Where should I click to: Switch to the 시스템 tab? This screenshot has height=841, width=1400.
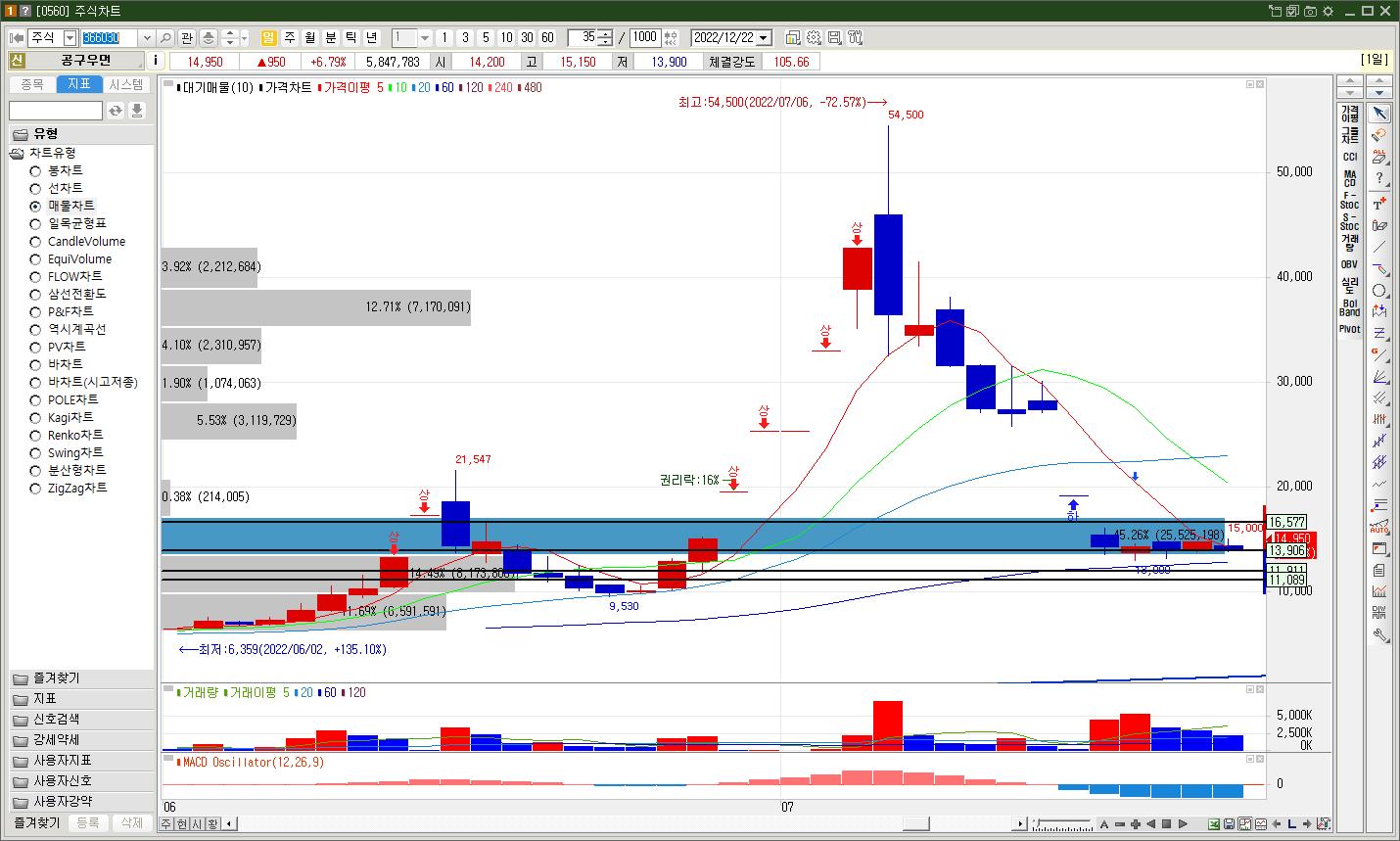click(x=126, y=84)
